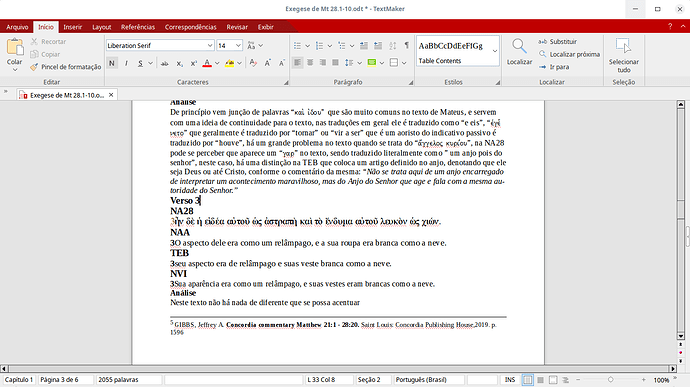Click the red font color swatch
Screen dimensions: 690x387
tap(207, 63)
